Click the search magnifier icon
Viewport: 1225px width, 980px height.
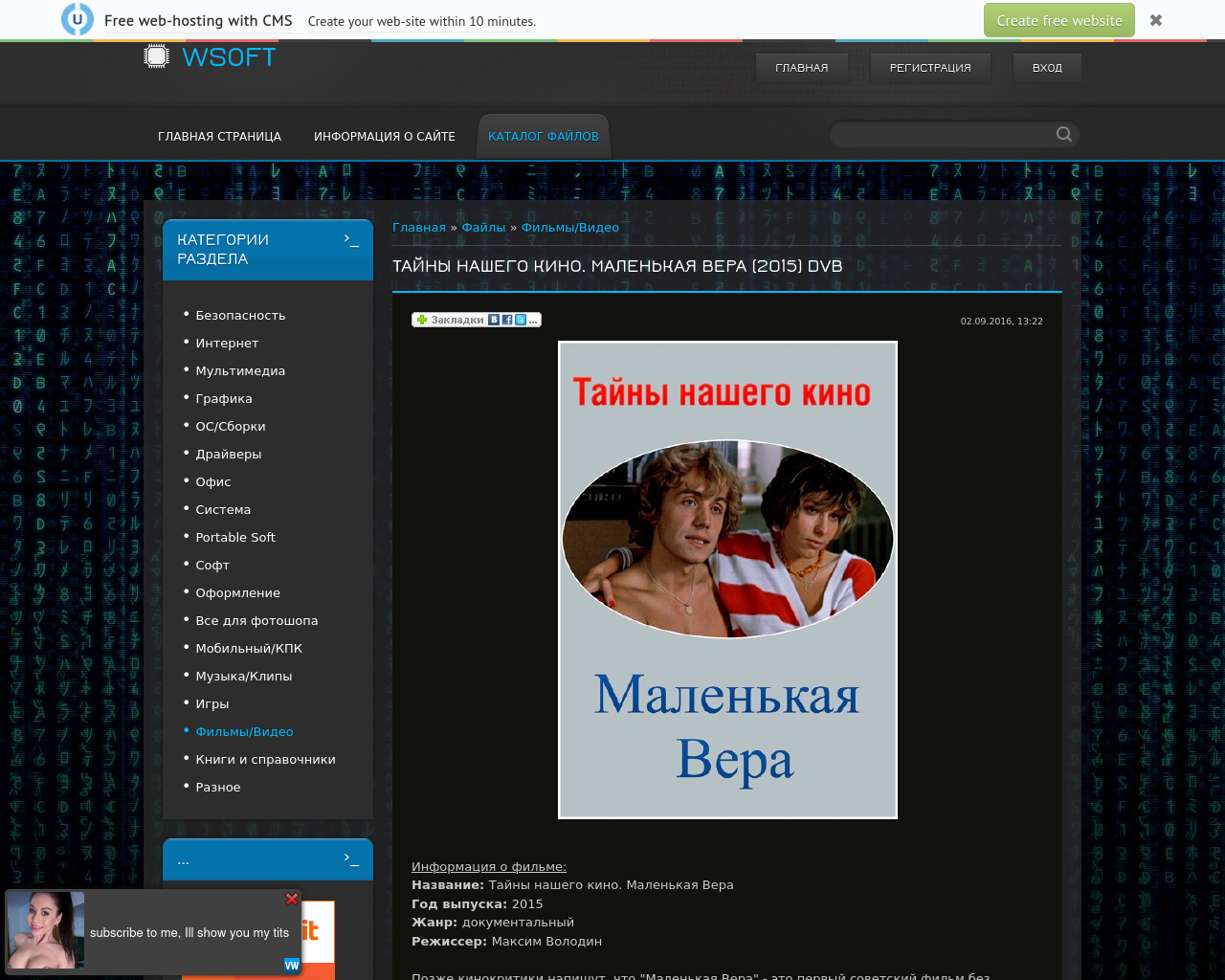coord(1064,134)
